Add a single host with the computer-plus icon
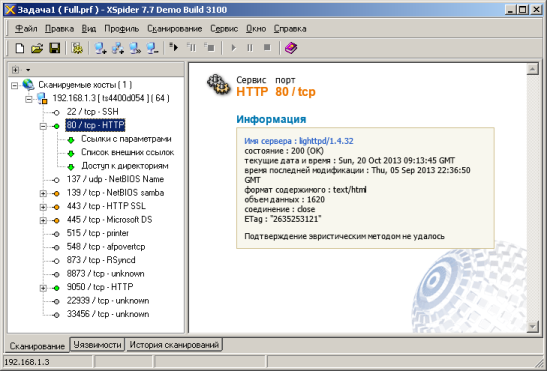 click(100, 48)
